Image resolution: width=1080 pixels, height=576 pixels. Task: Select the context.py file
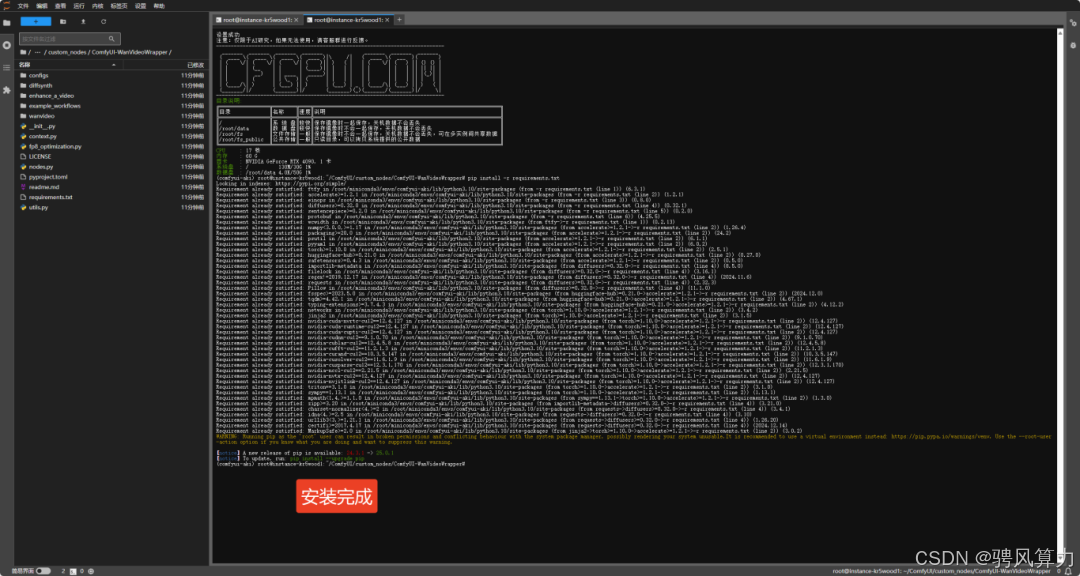pyautogui.click(x=112, y=136)
